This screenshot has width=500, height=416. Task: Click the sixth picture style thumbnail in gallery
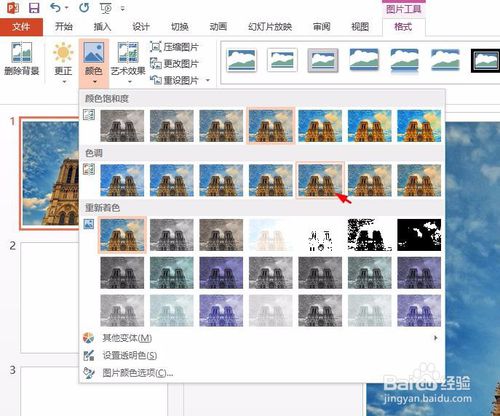[445, 60]
